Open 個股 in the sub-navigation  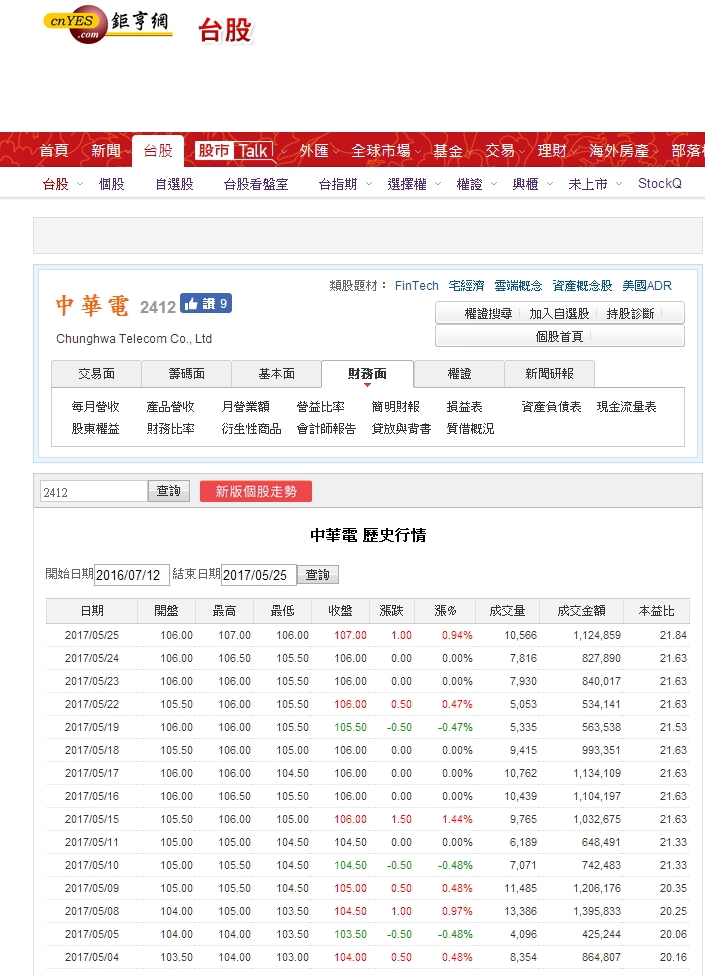tap(112, 184)
